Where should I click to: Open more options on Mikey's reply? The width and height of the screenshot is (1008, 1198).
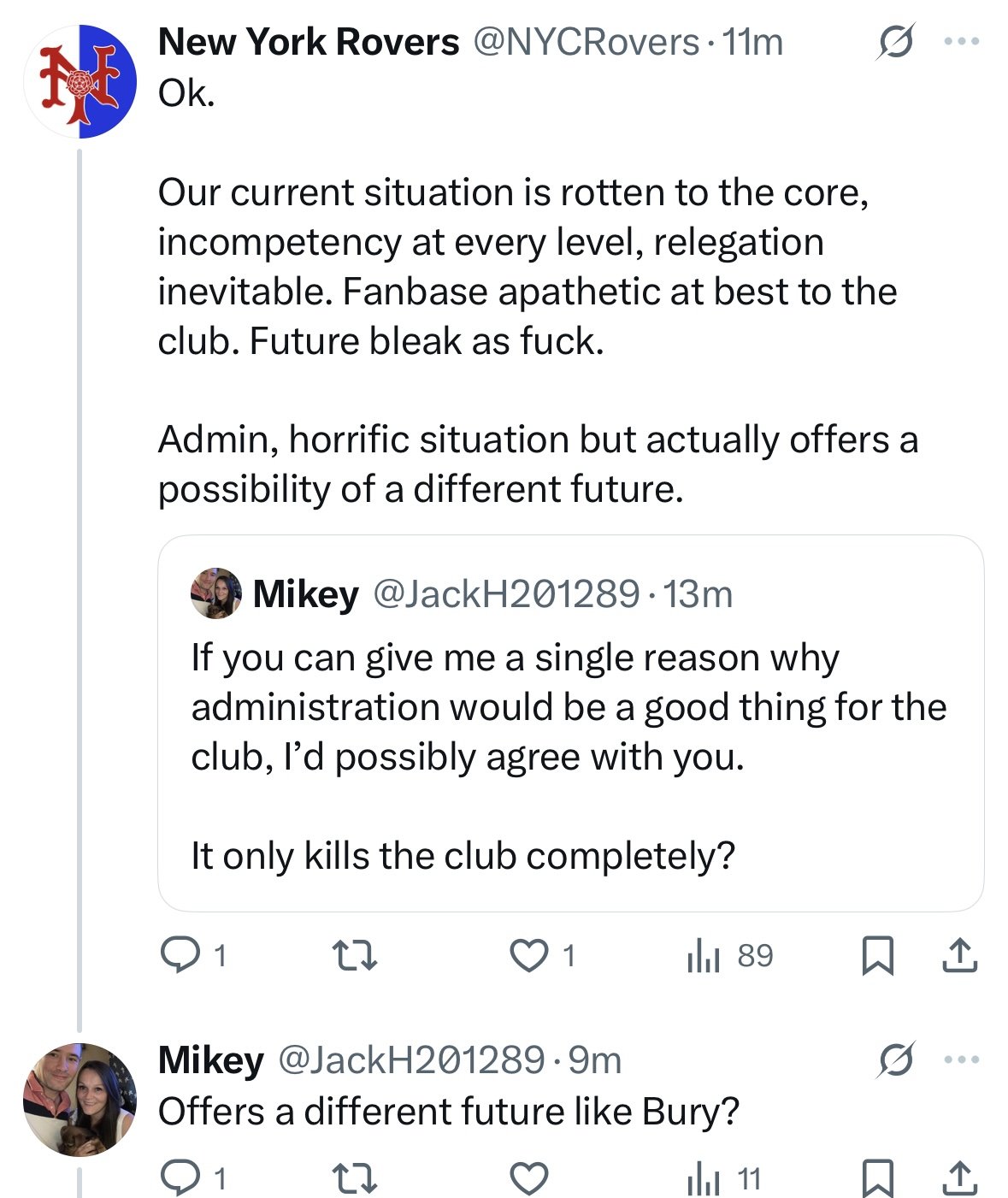(x=961, y=1060)
